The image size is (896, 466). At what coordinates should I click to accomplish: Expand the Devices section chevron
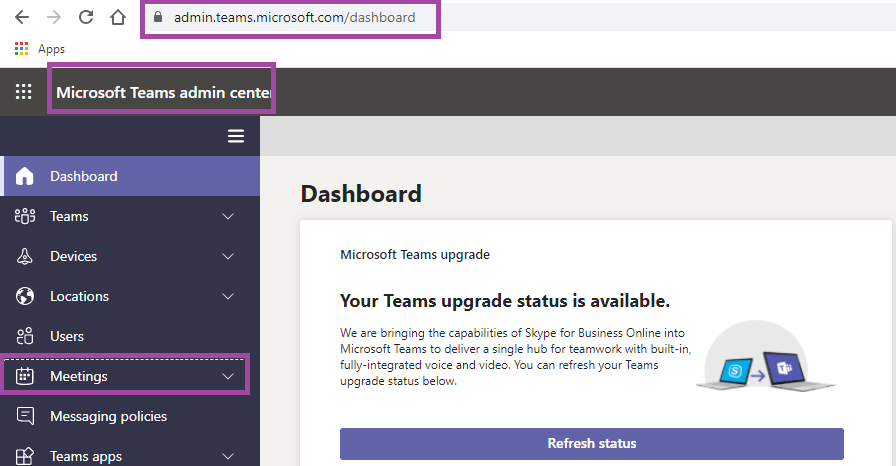tap(228, 256)
